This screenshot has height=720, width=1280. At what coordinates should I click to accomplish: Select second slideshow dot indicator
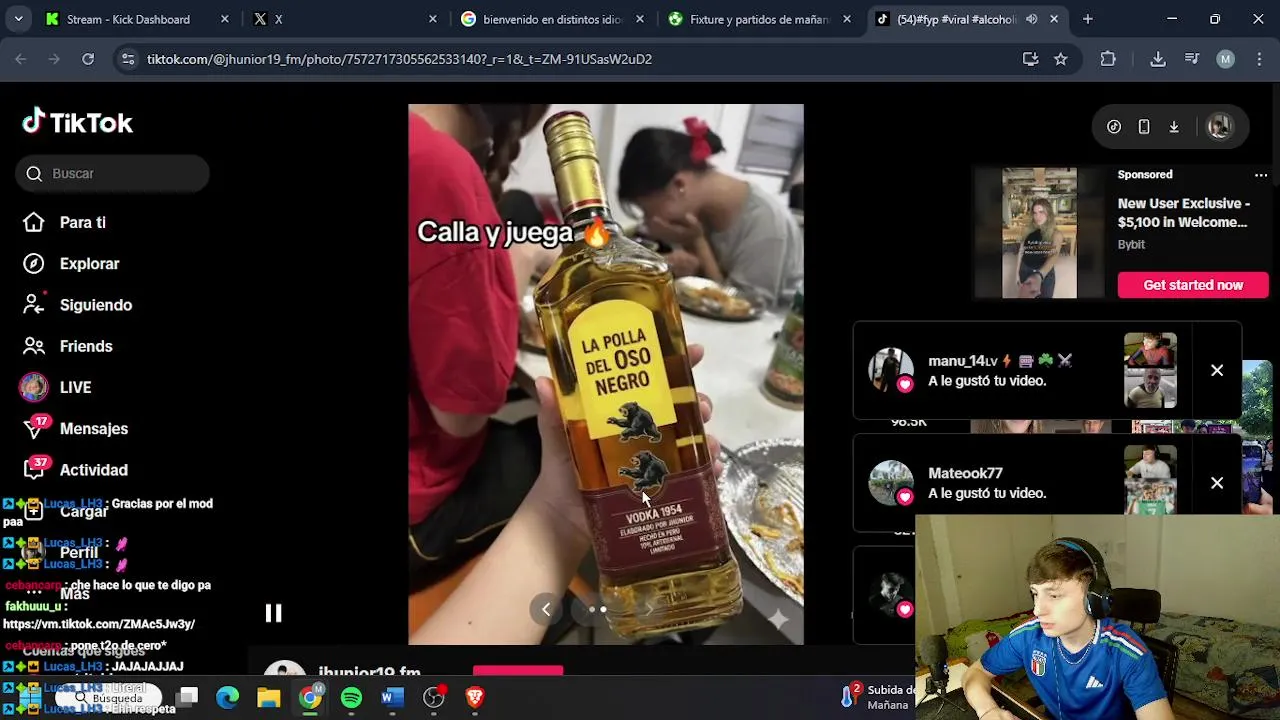tap(603, 609)
